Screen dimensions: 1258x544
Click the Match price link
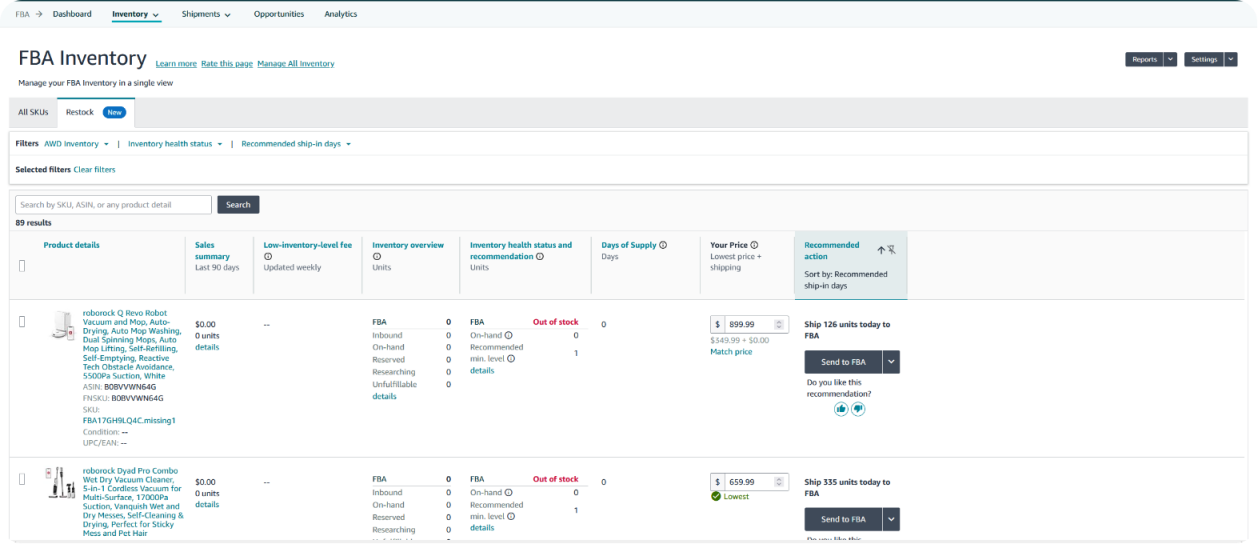pos(730,352)
